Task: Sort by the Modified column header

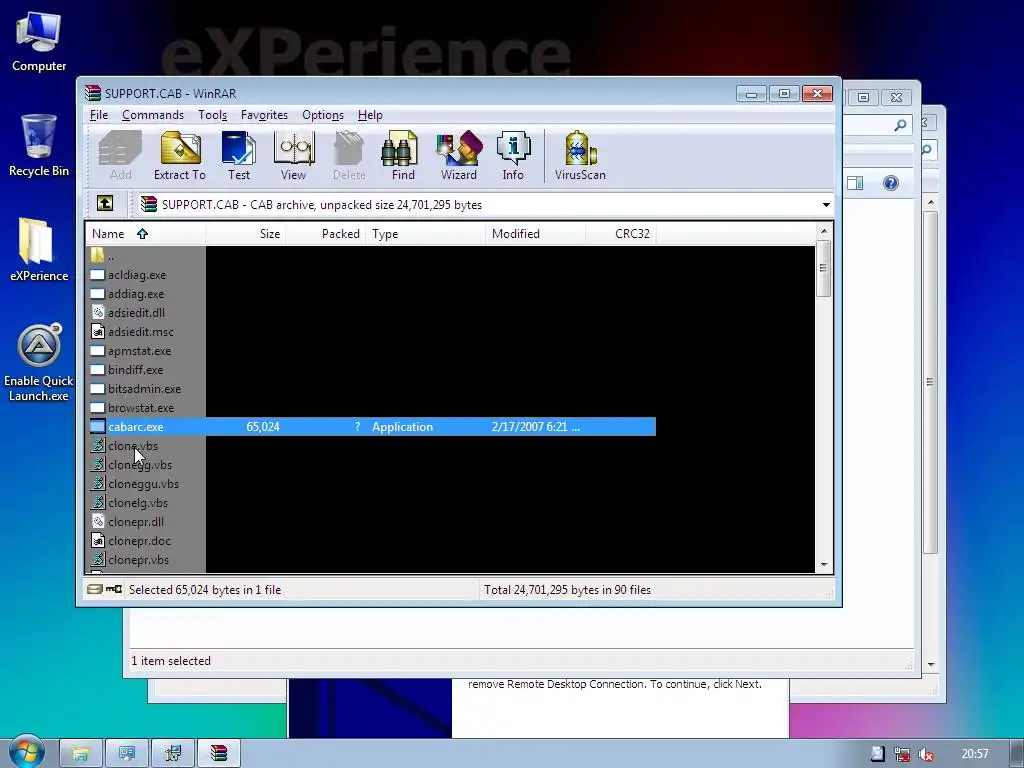Action: pyautogui.click(x=536, y=234)
